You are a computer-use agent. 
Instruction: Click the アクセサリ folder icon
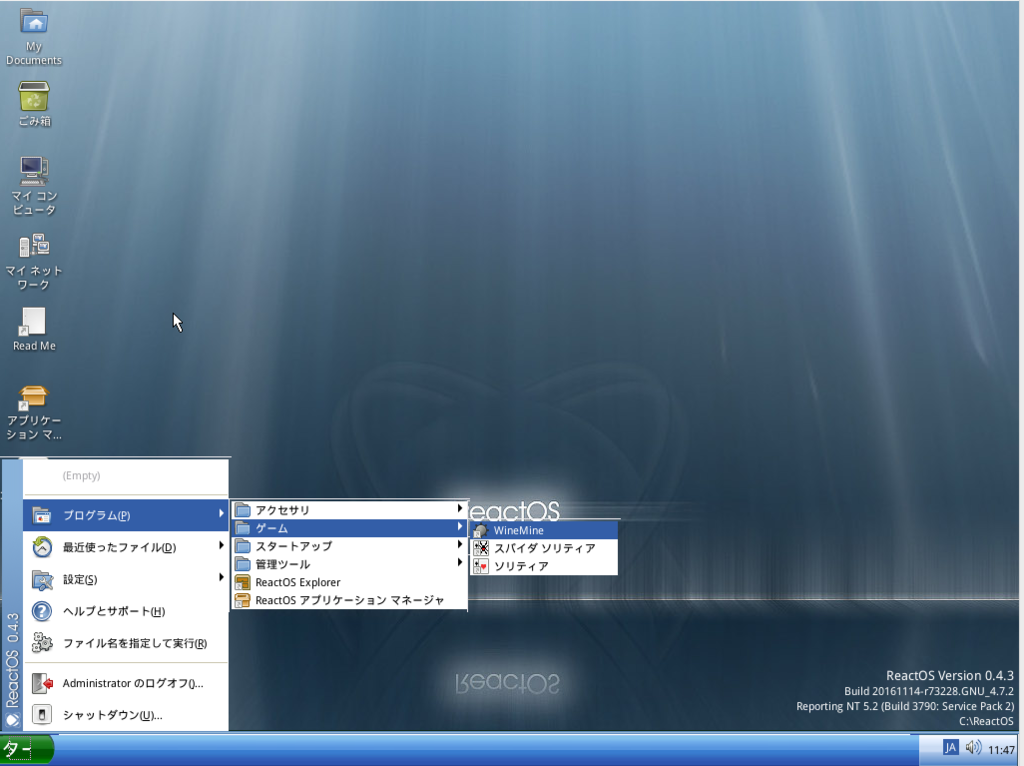coord(242,509)
